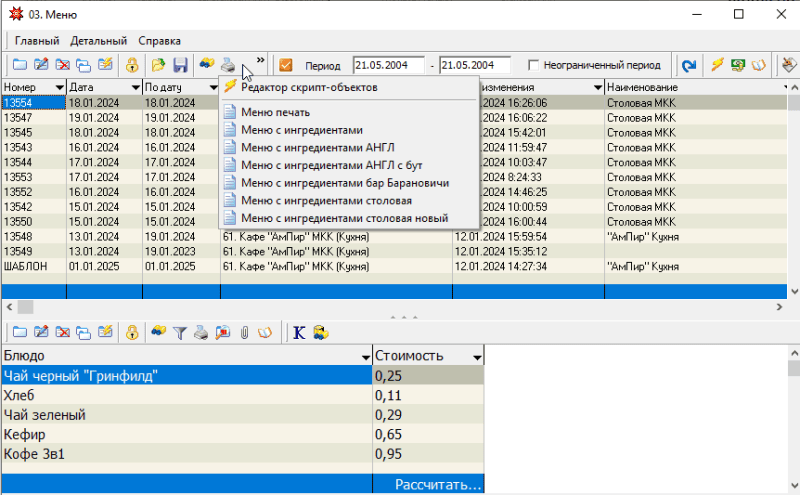Click the filter funnel icon in detail toolbar
The width and height of the screenshot is (800, 495).
click(181, 332)
